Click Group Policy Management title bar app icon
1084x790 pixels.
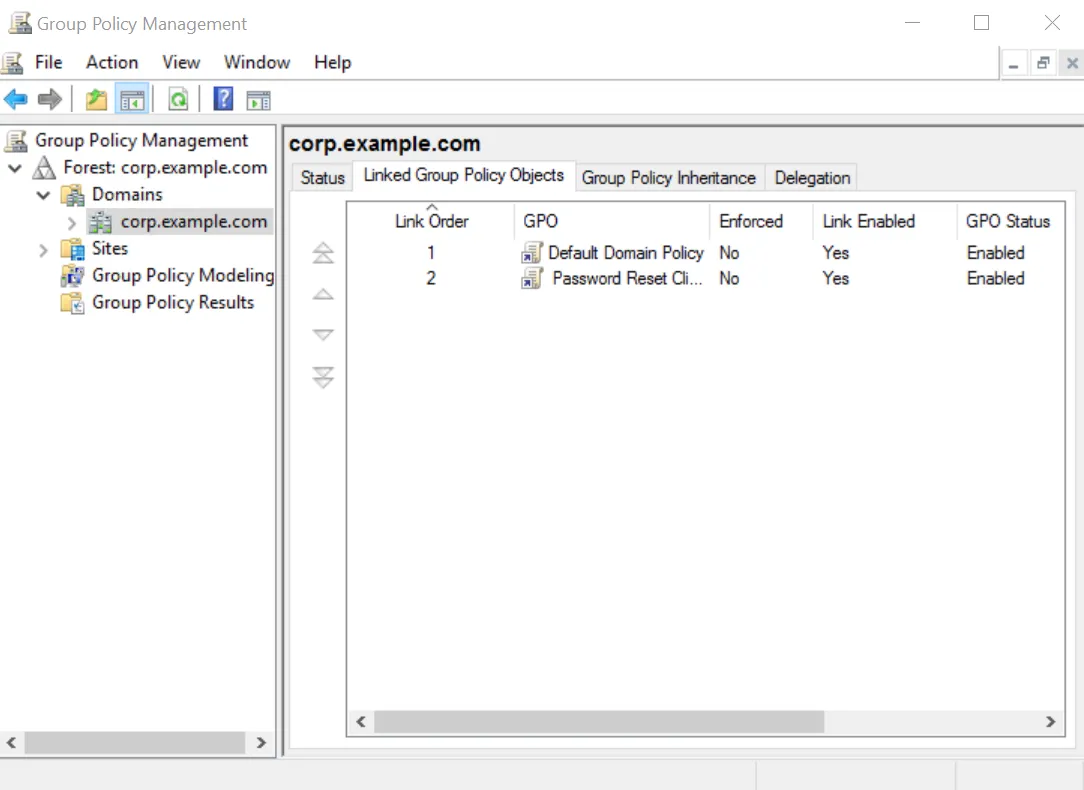20,23
